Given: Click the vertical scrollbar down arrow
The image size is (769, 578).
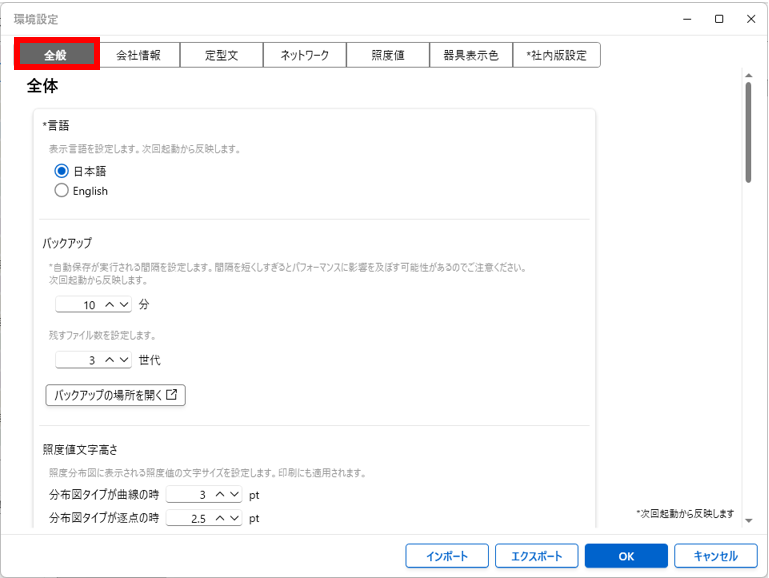Looking at the screenshot, I should pyautogui.click(x=748, y=519).
